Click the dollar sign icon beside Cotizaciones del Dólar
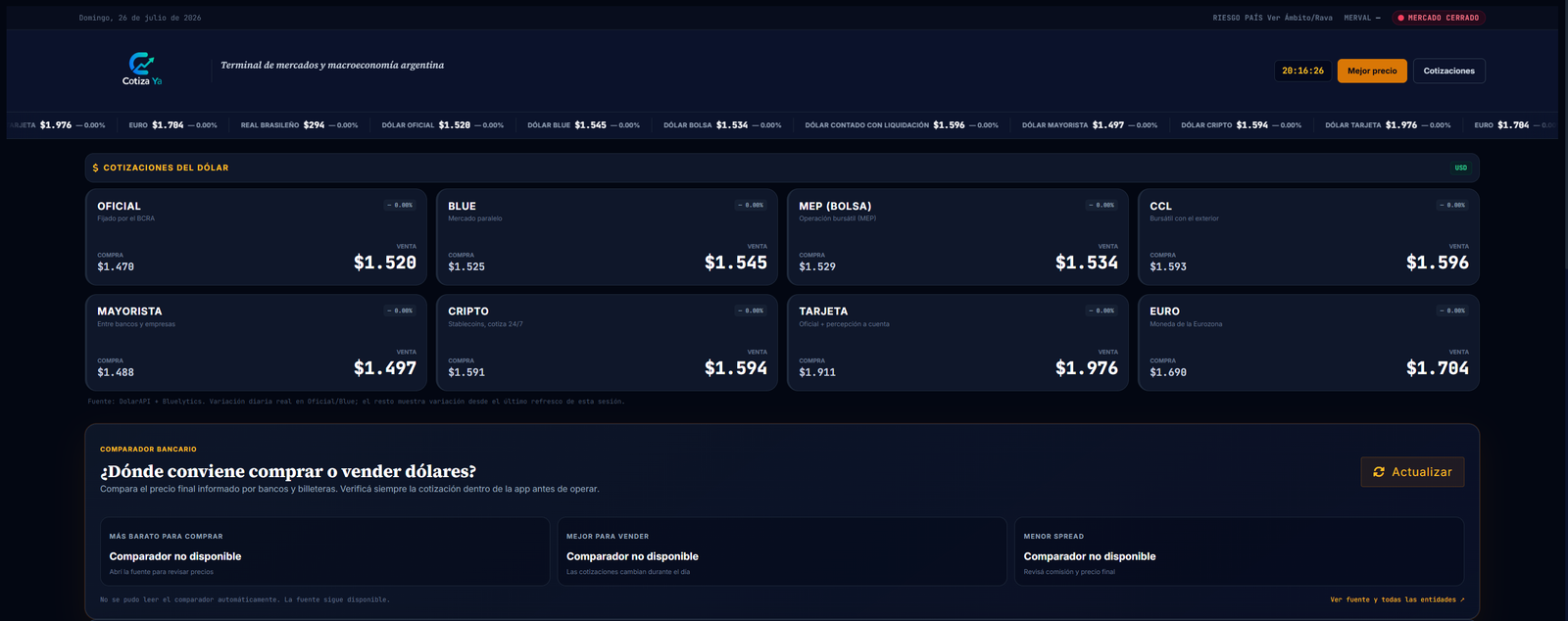Screen dimensions: 1568x621 coord(95,167)
